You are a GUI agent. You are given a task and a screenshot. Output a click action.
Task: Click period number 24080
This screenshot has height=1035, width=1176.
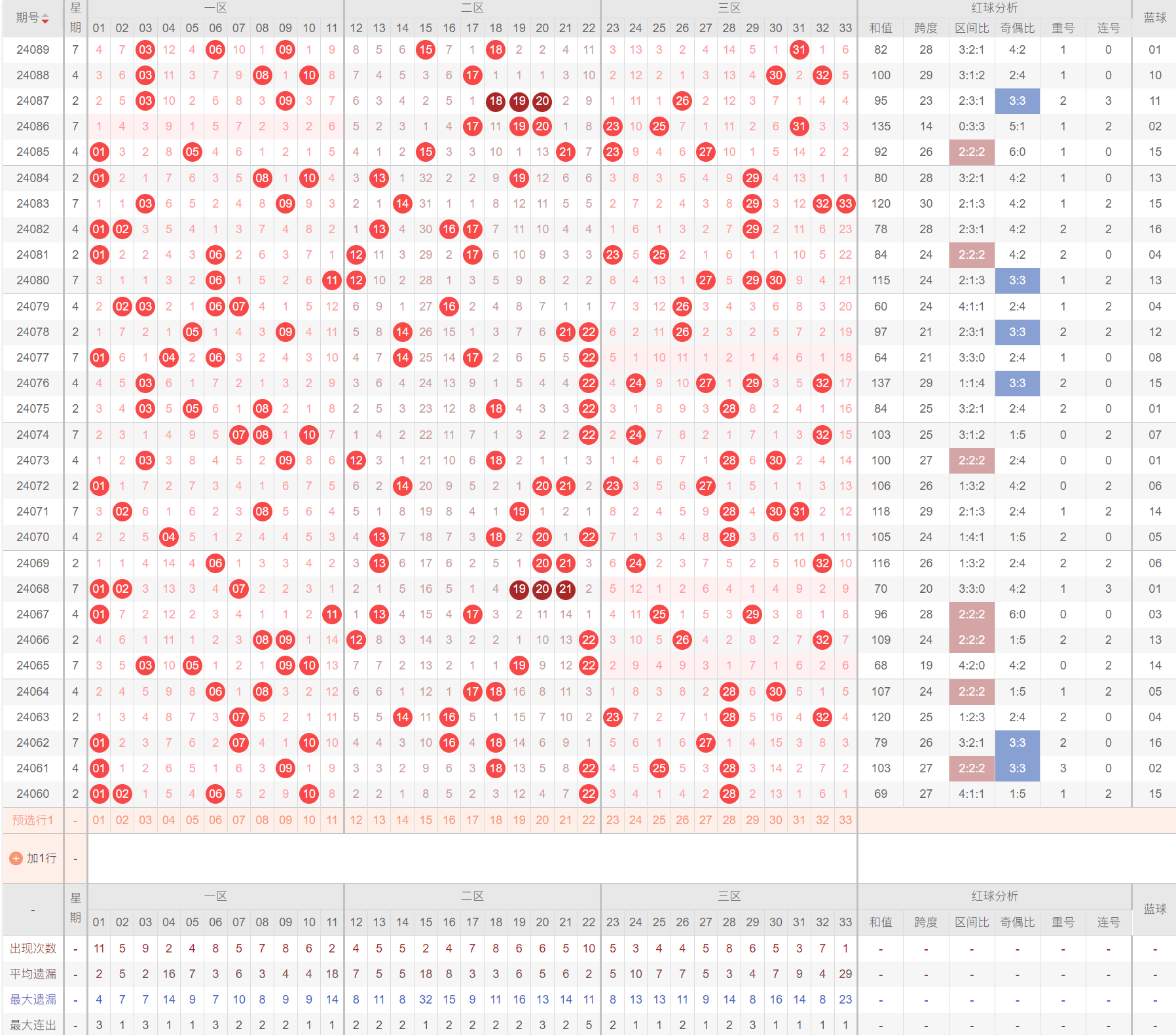[33, 280]
